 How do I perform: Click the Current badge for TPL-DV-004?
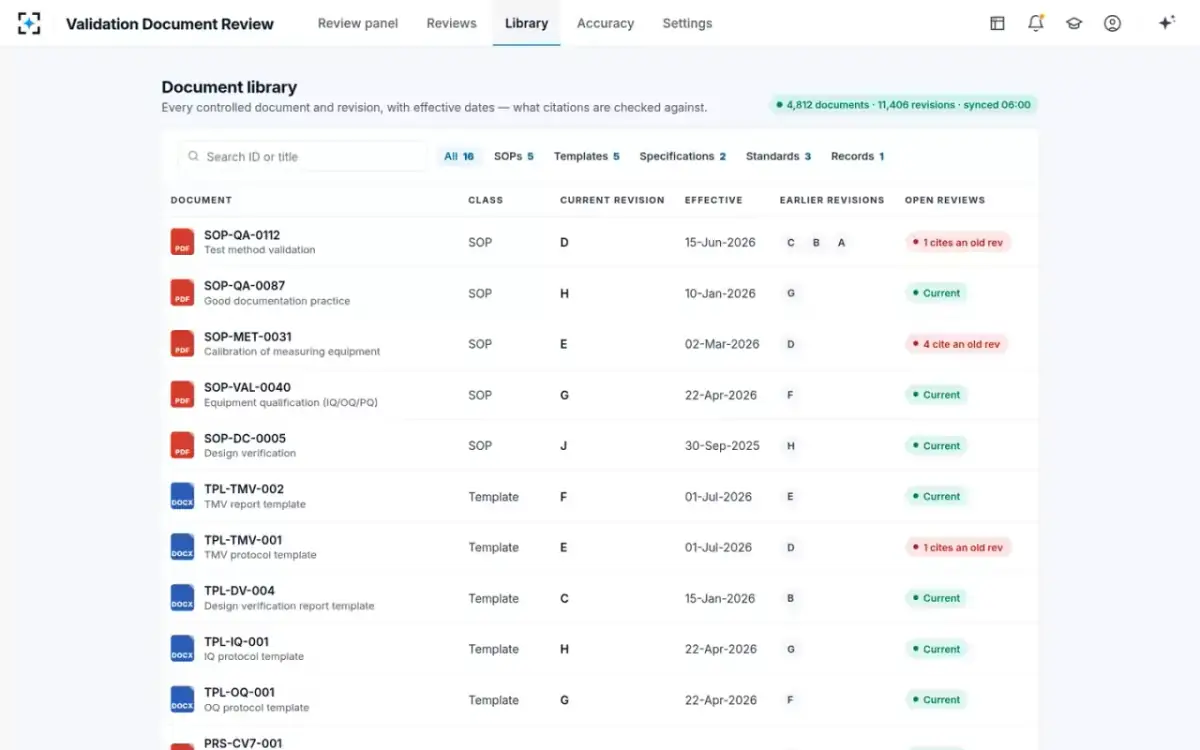pyautogui.click(x=936, y=598)
